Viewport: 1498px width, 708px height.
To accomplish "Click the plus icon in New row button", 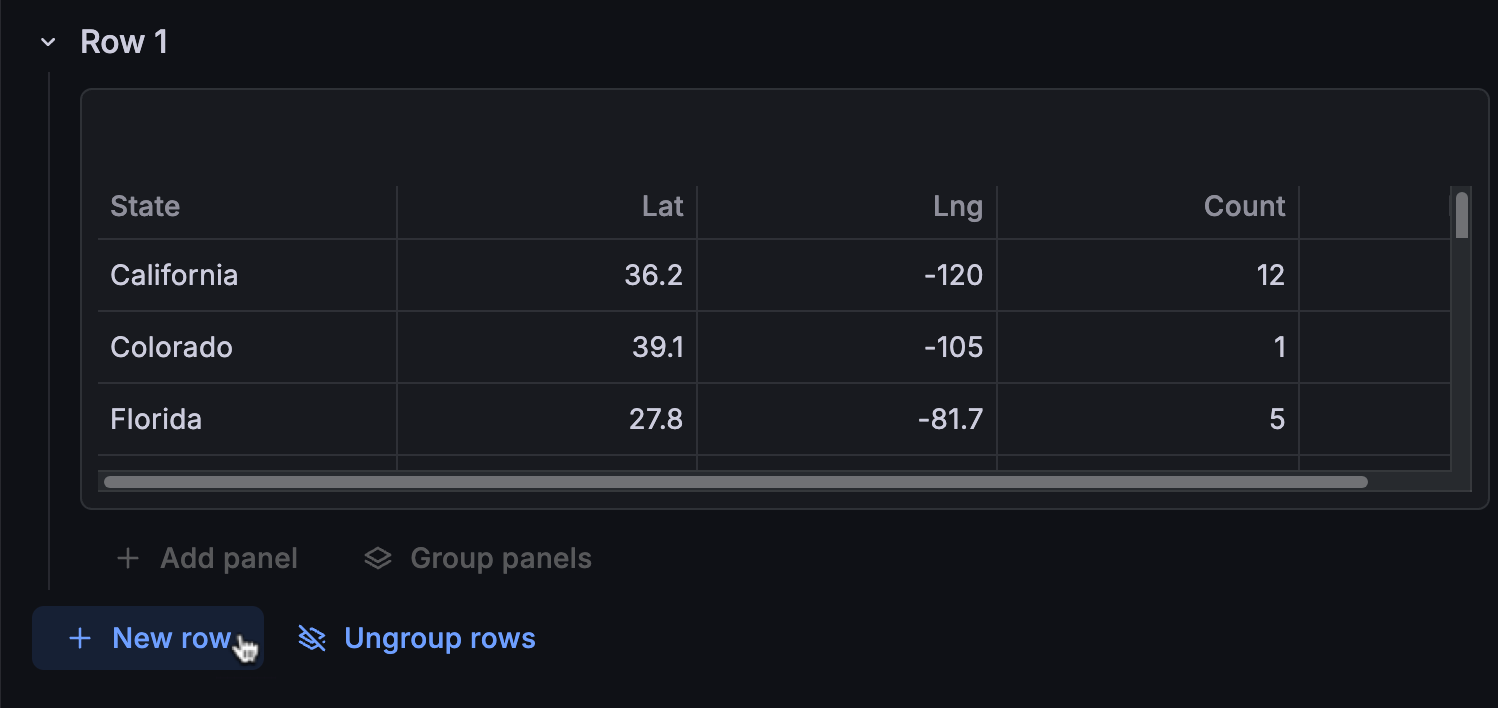I will point(80,638).
